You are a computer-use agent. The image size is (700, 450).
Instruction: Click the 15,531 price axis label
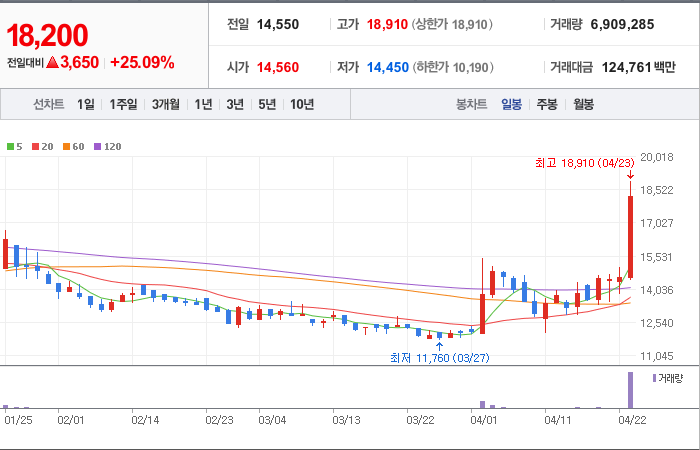tap(657, 257)
